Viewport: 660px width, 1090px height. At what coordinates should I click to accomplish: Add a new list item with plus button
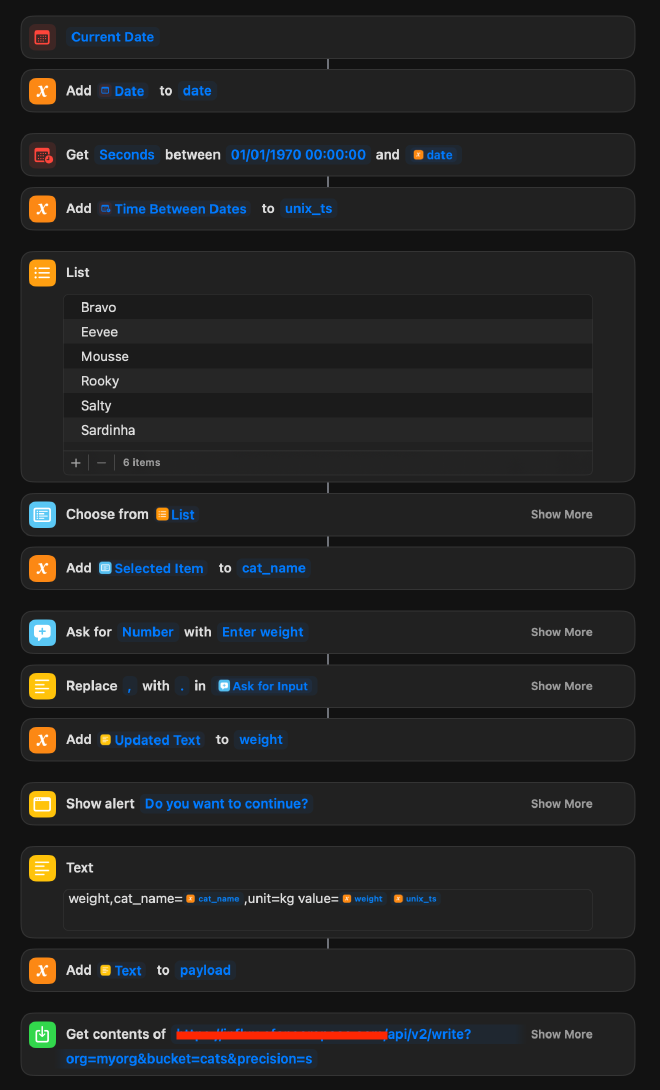76,463
